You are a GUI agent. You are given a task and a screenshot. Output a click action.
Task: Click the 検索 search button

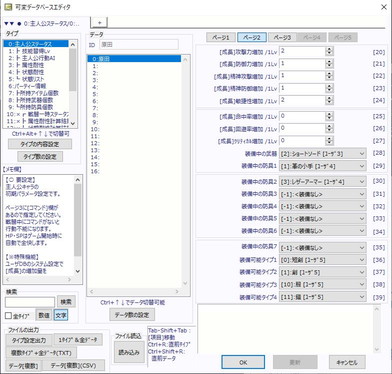tap(66, 302)
